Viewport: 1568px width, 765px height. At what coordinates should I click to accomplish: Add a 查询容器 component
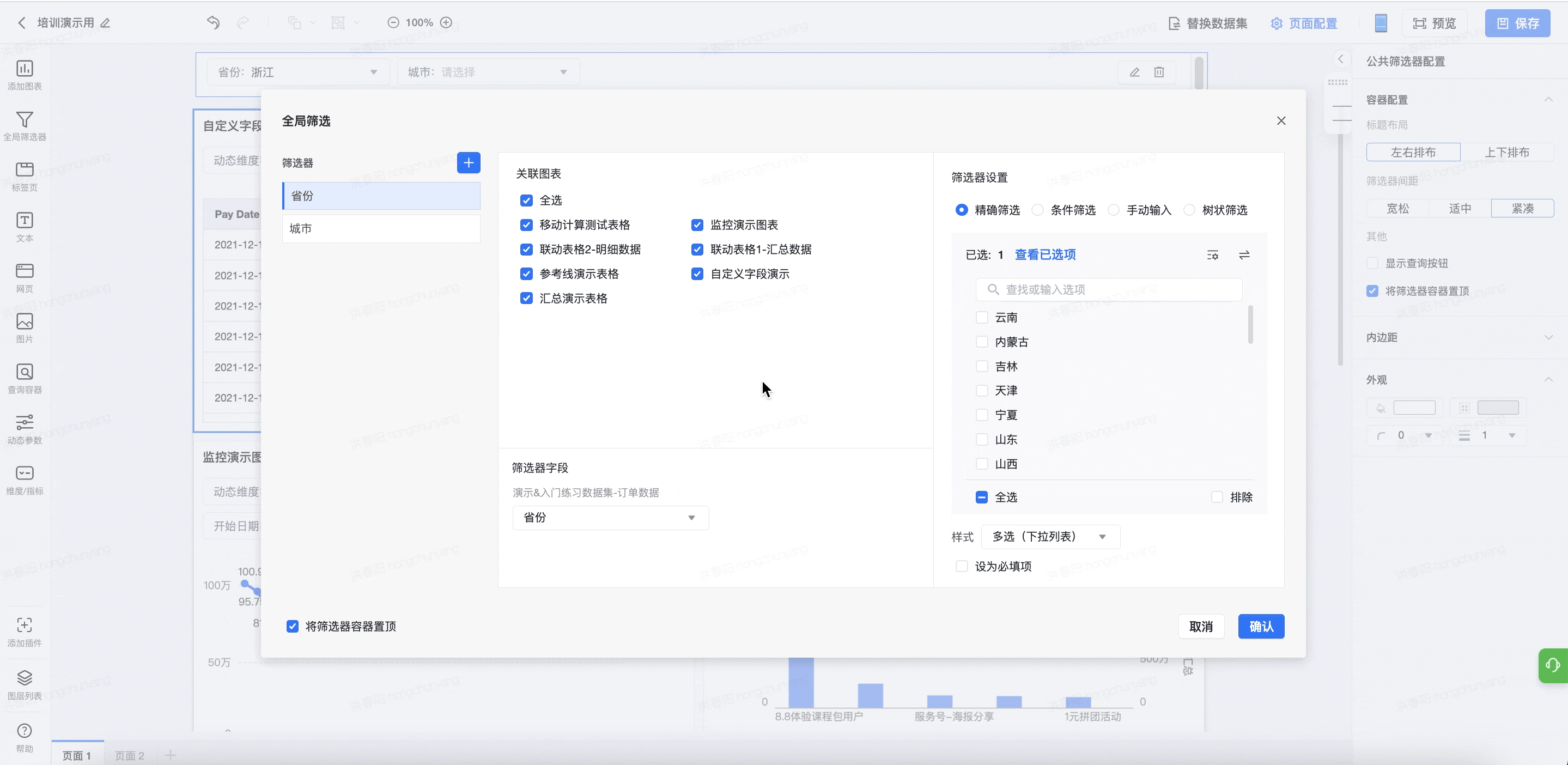point(25,379)
